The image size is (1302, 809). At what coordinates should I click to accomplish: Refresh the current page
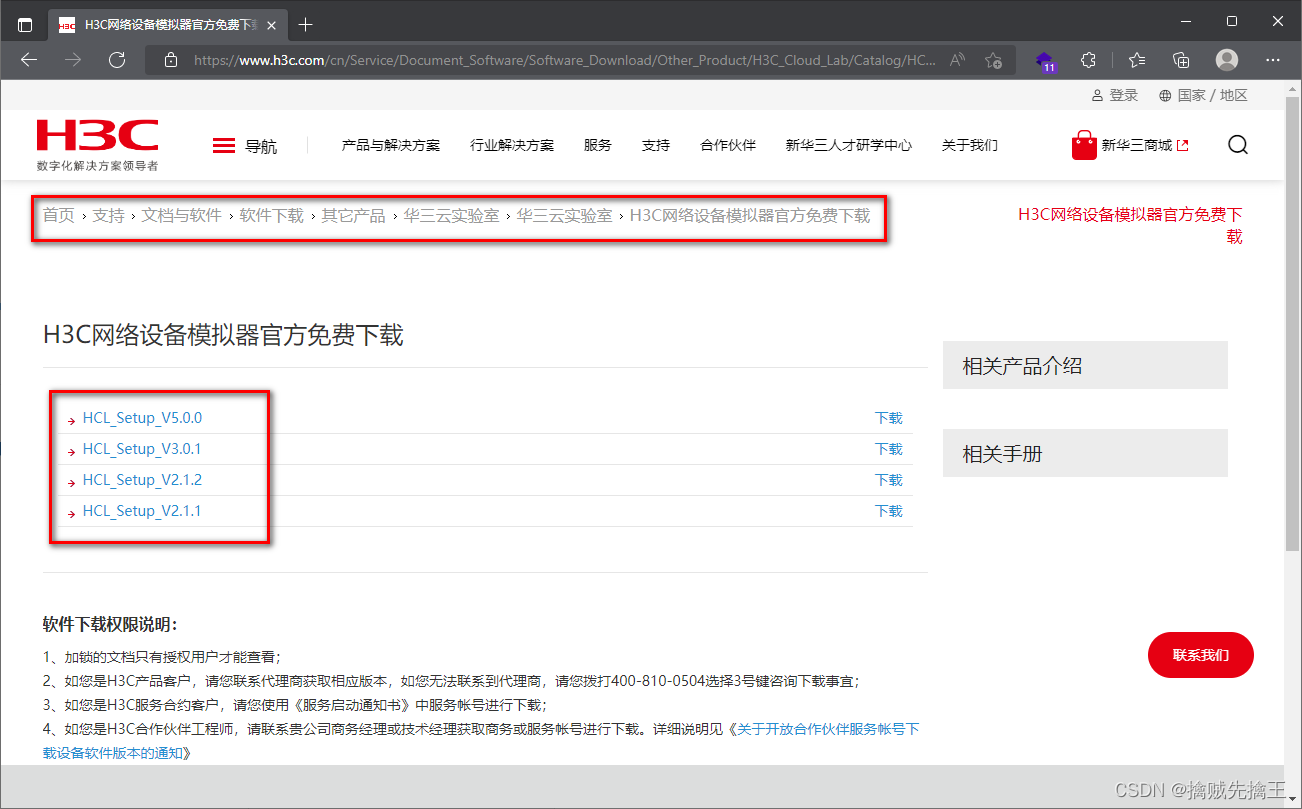tap(117, 60)
